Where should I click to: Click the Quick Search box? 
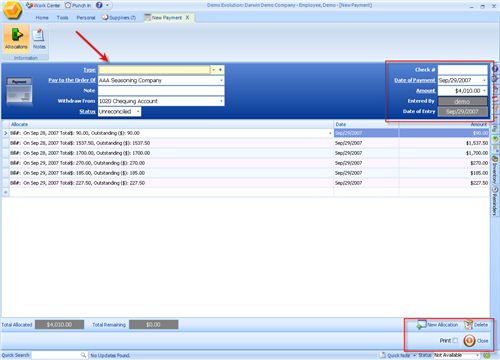click(x=56, y=355)
